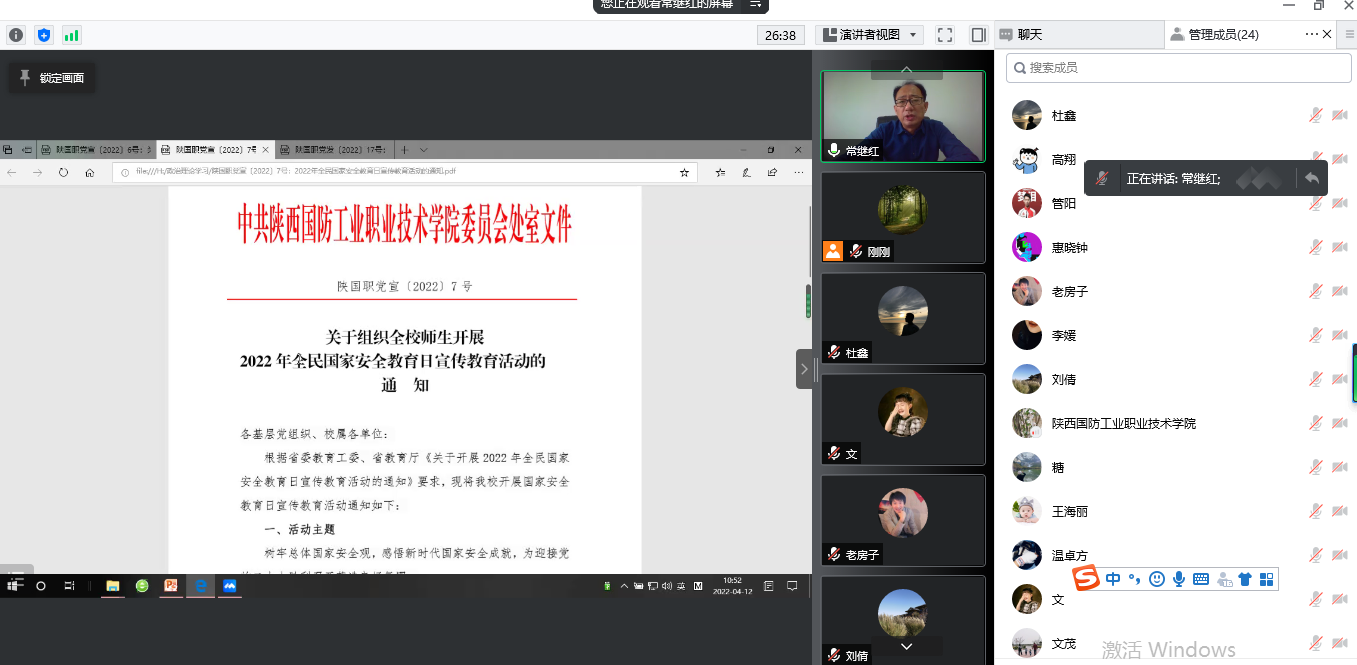The height and width of the screenshot is (665, 1357).
Task: Select member 陕西国防工业职业技术学院 in list
Action: pyautogui.click(x=1123, y=424)
